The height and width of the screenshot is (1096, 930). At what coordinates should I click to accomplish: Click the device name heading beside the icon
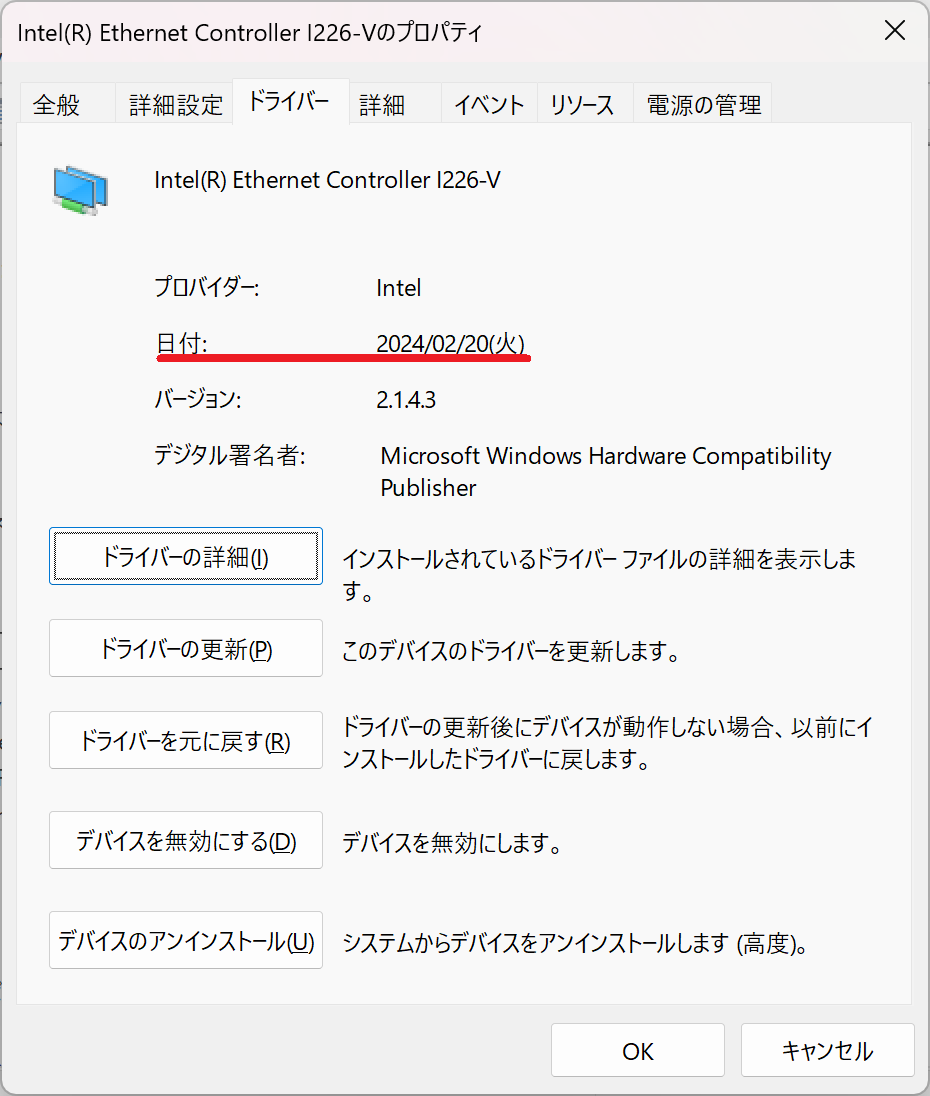[x=327, y=180]
